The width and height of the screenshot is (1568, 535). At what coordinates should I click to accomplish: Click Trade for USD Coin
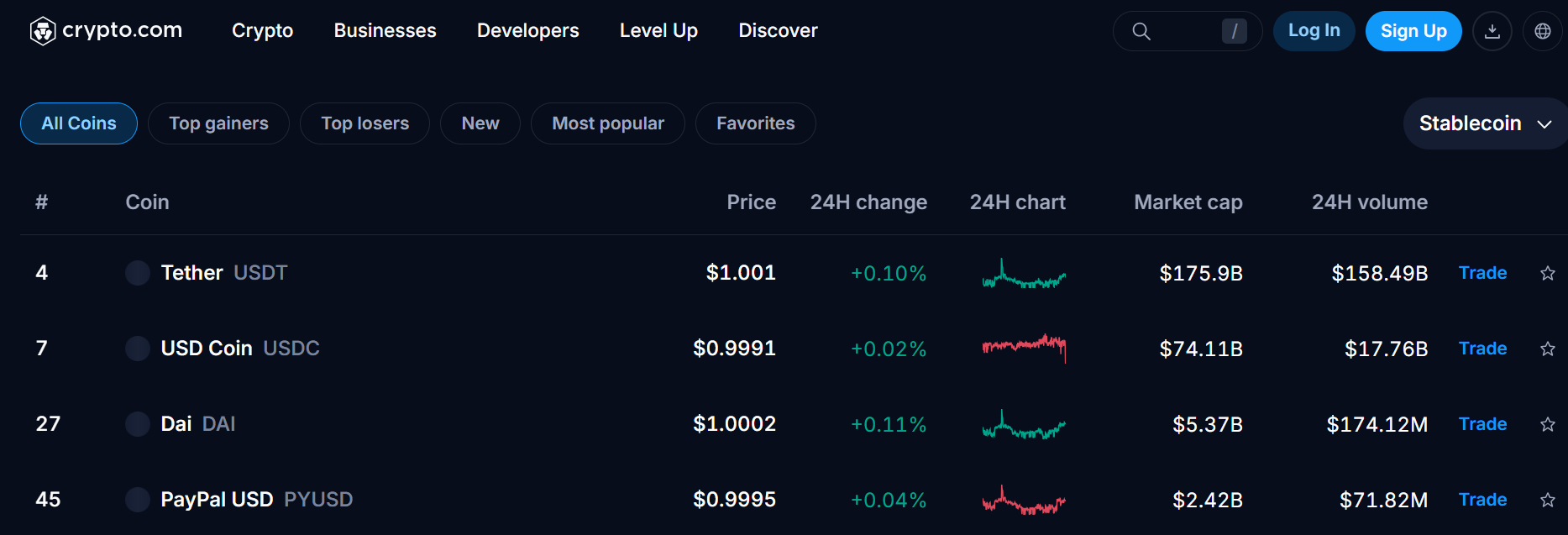pos(1482,349)
